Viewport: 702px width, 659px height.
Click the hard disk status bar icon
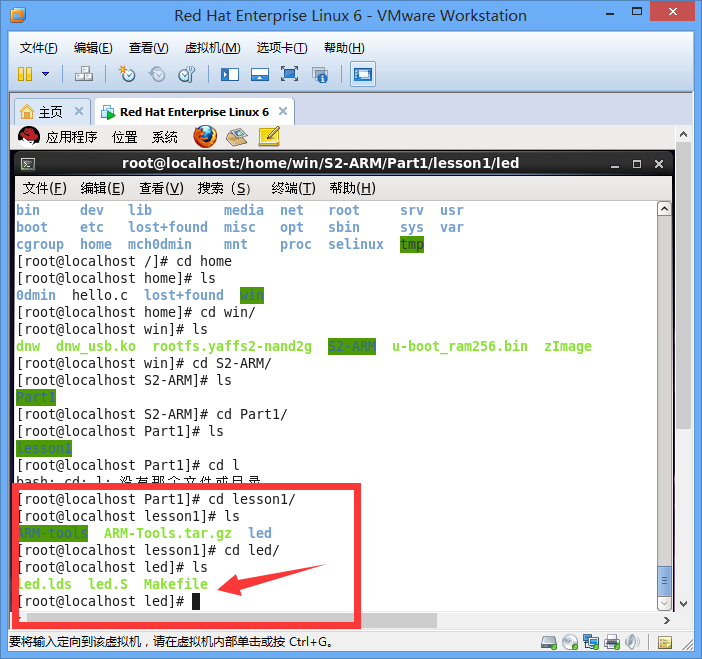click(x=548, y=642)
